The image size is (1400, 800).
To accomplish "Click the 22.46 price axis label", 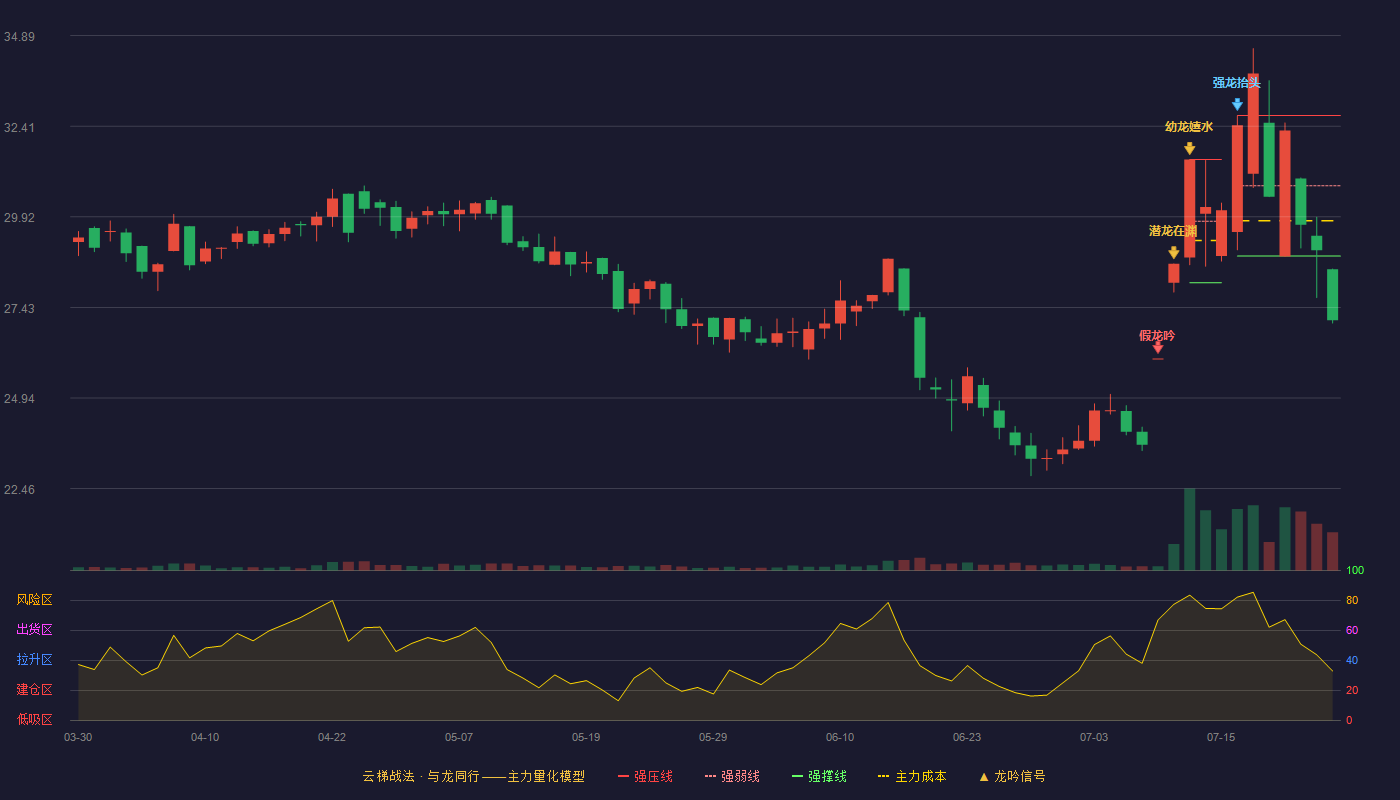I will coord(19,490).
